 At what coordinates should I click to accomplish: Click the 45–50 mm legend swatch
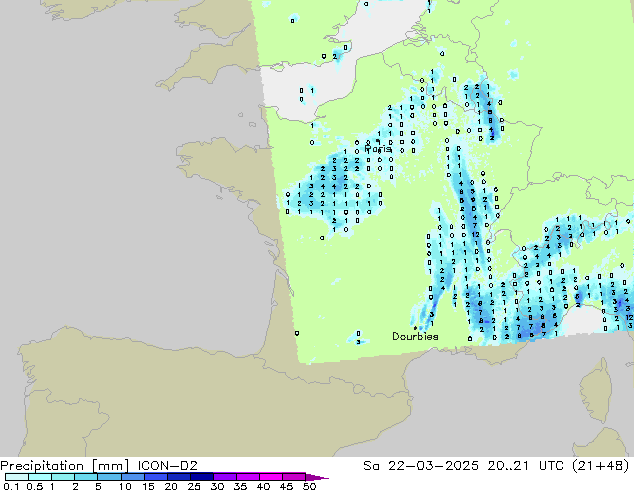294,477
